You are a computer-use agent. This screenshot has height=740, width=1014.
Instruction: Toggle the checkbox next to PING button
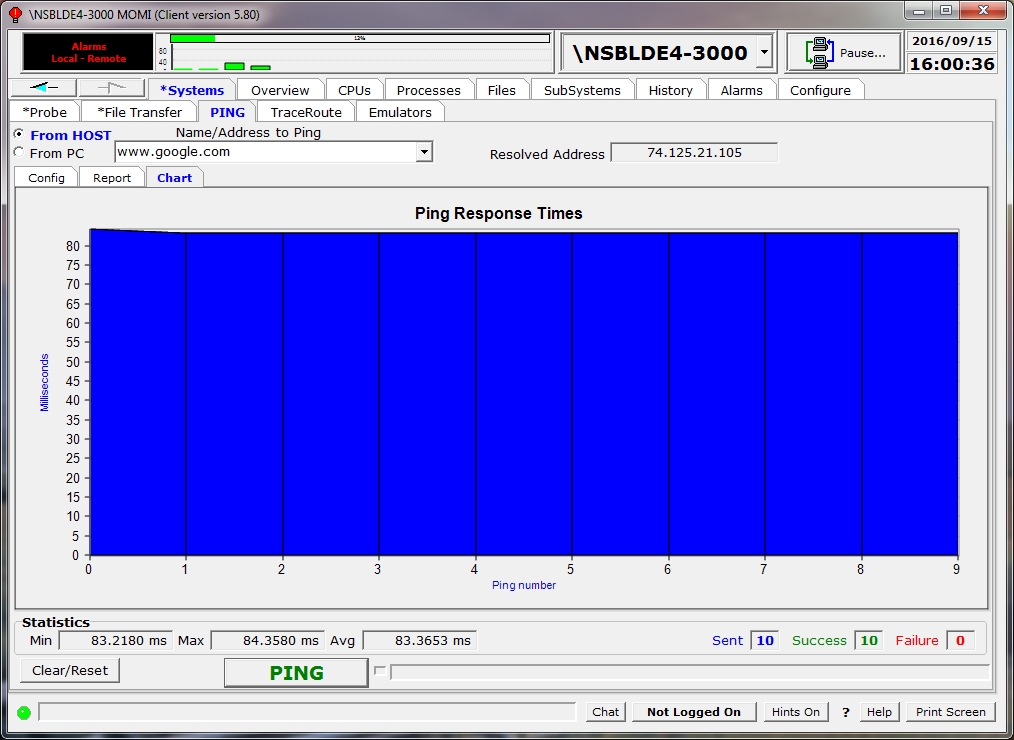(x=379, y=671)
